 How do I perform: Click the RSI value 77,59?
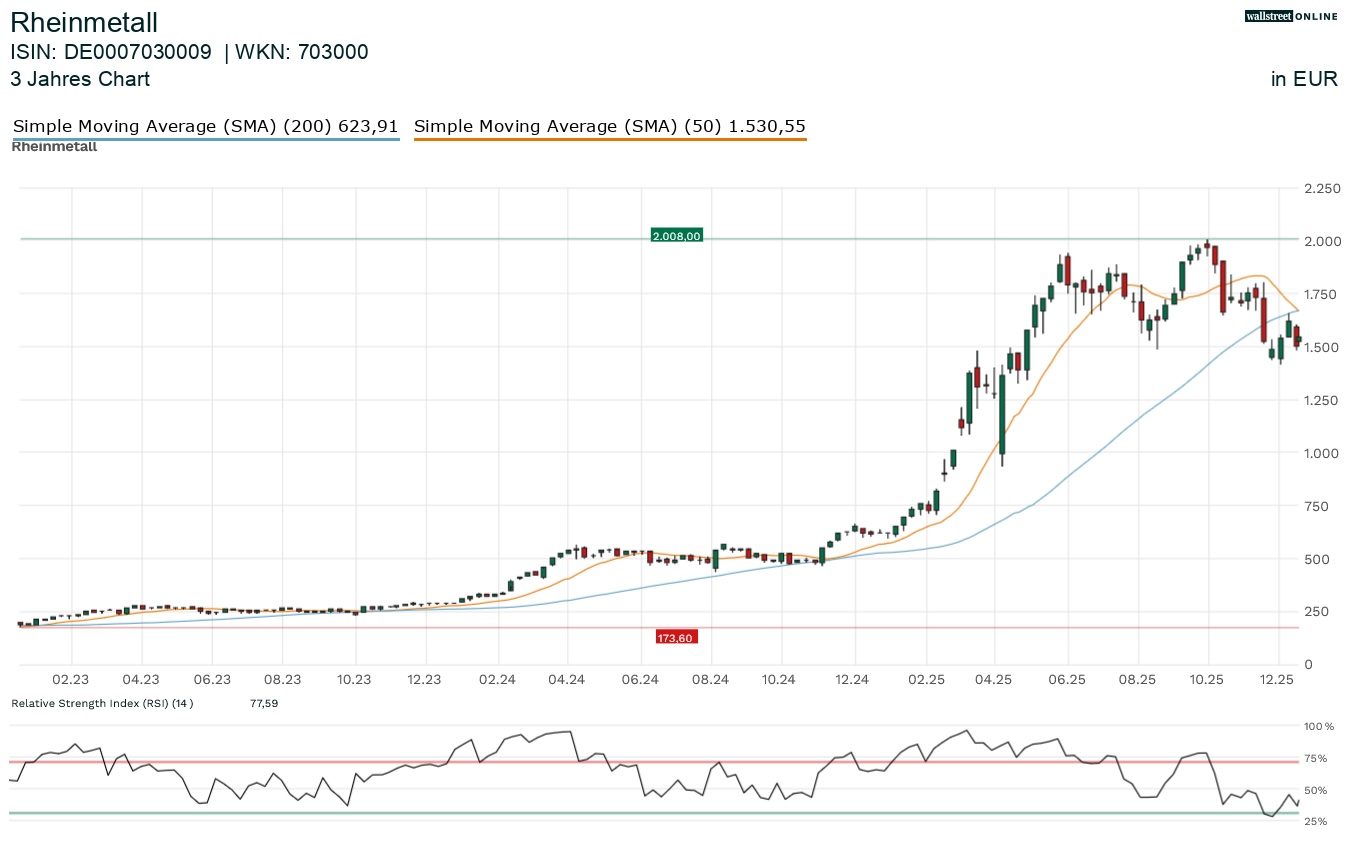coord(263,703)
